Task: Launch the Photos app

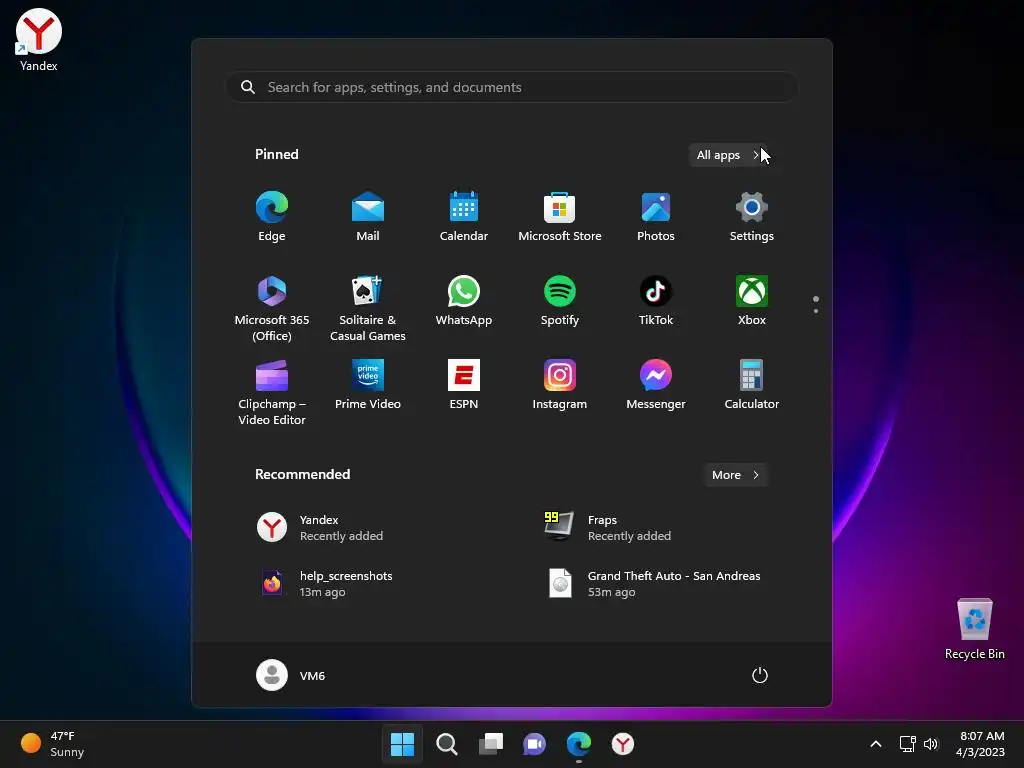Action: pyautogui.click(x=656, y=217)
